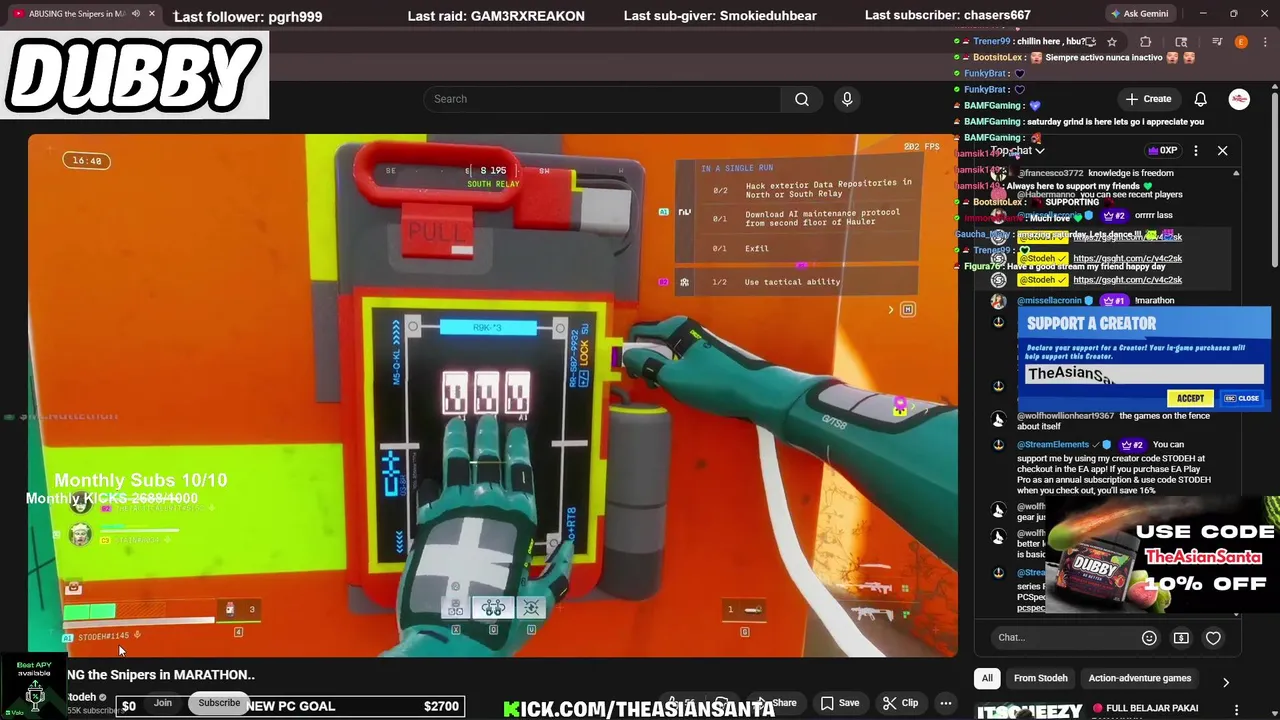The height and width of the screenshot is (720, 1280).
Task: Click the ACCEPT button in Support a Creator
Action: pyautogui.click(x=1190, y=398)
